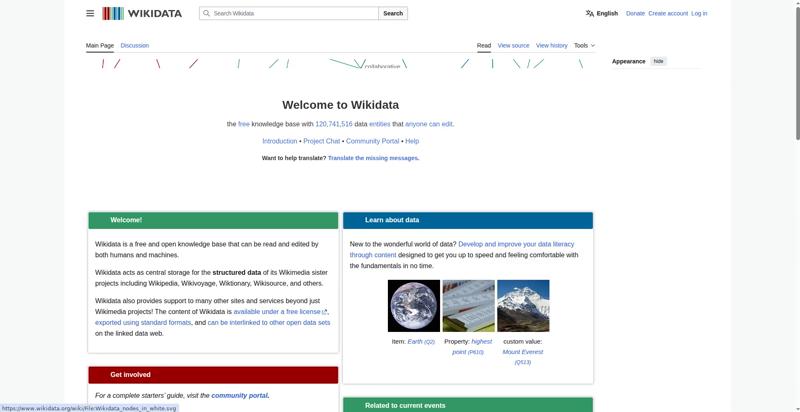Click the Donate link
Screen dimensions: 800x412
(635, 13)
